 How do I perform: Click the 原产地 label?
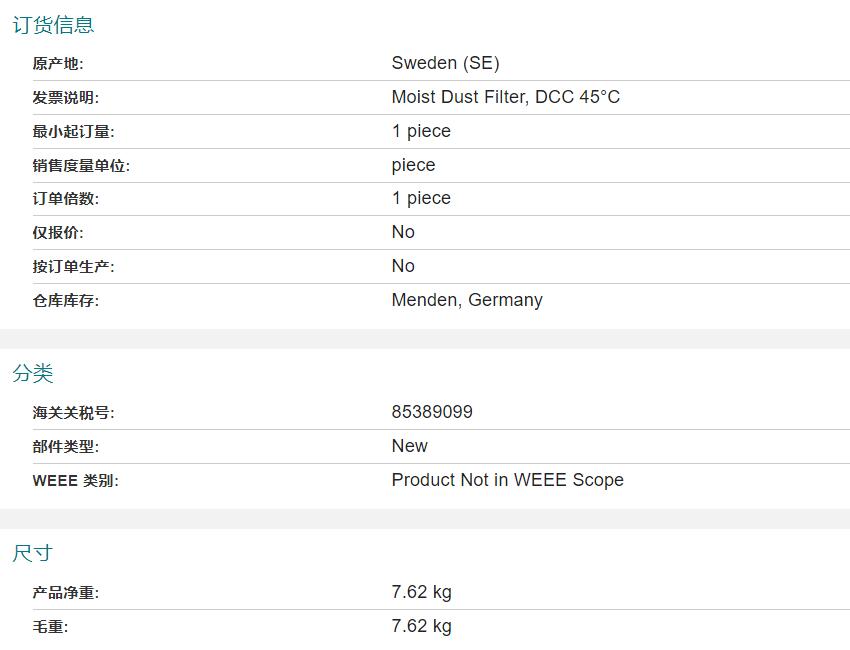pyautogui.click(x=58, y=64)
